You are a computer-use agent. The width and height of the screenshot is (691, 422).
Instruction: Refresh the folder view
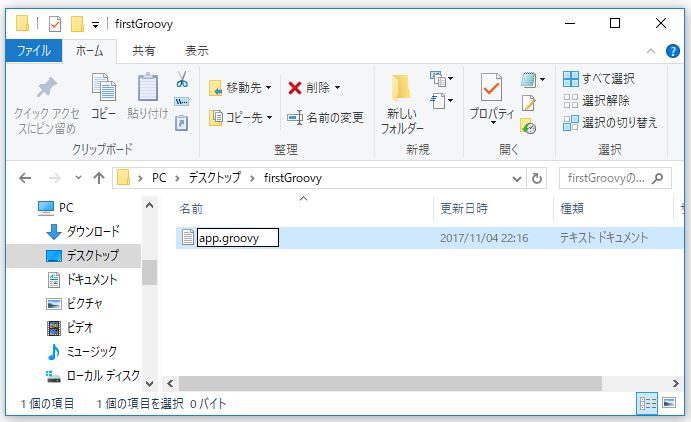point(536,178)
